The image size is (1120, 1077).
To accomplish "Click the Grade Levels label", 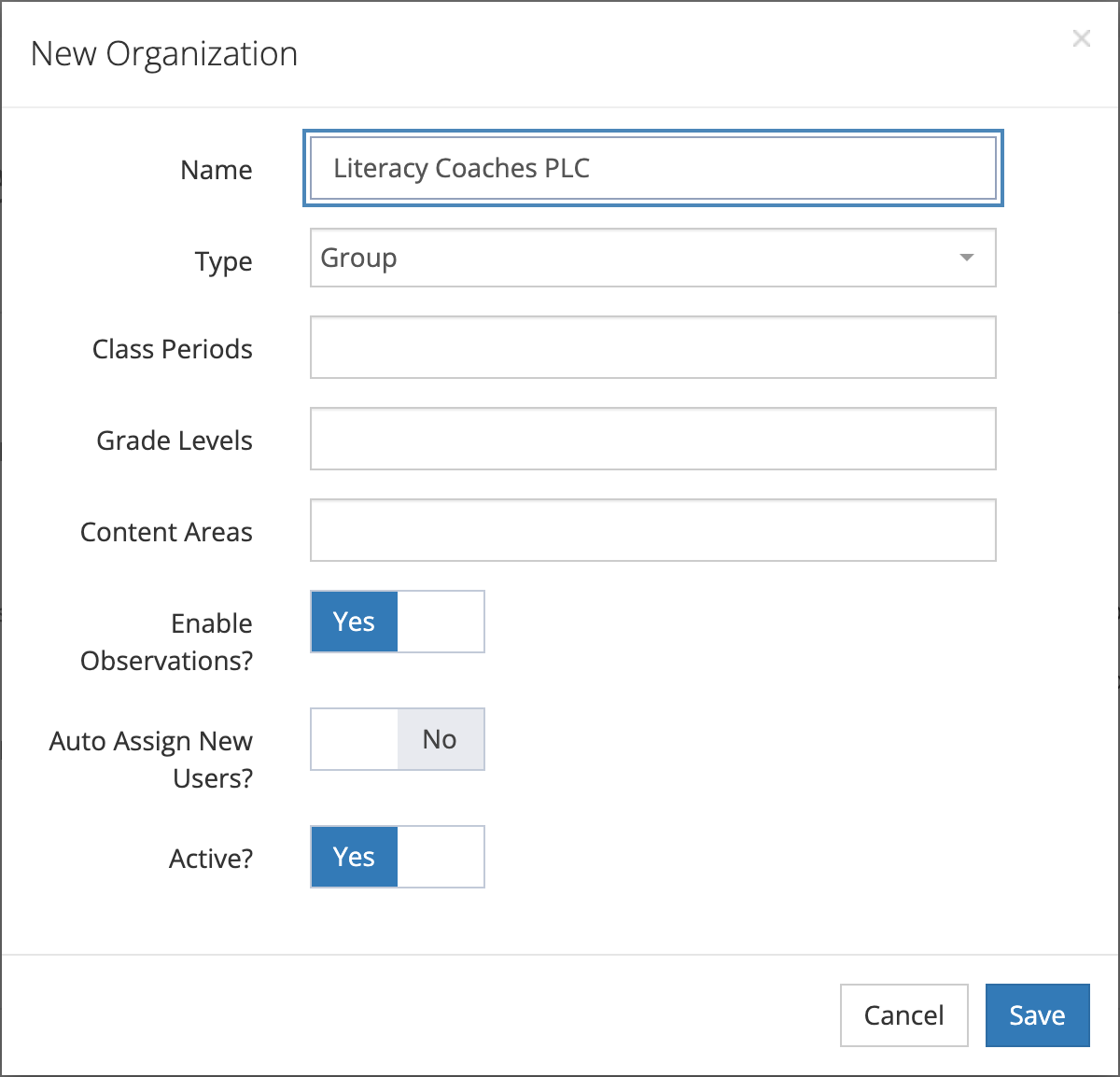I will (x=175, y=441).
